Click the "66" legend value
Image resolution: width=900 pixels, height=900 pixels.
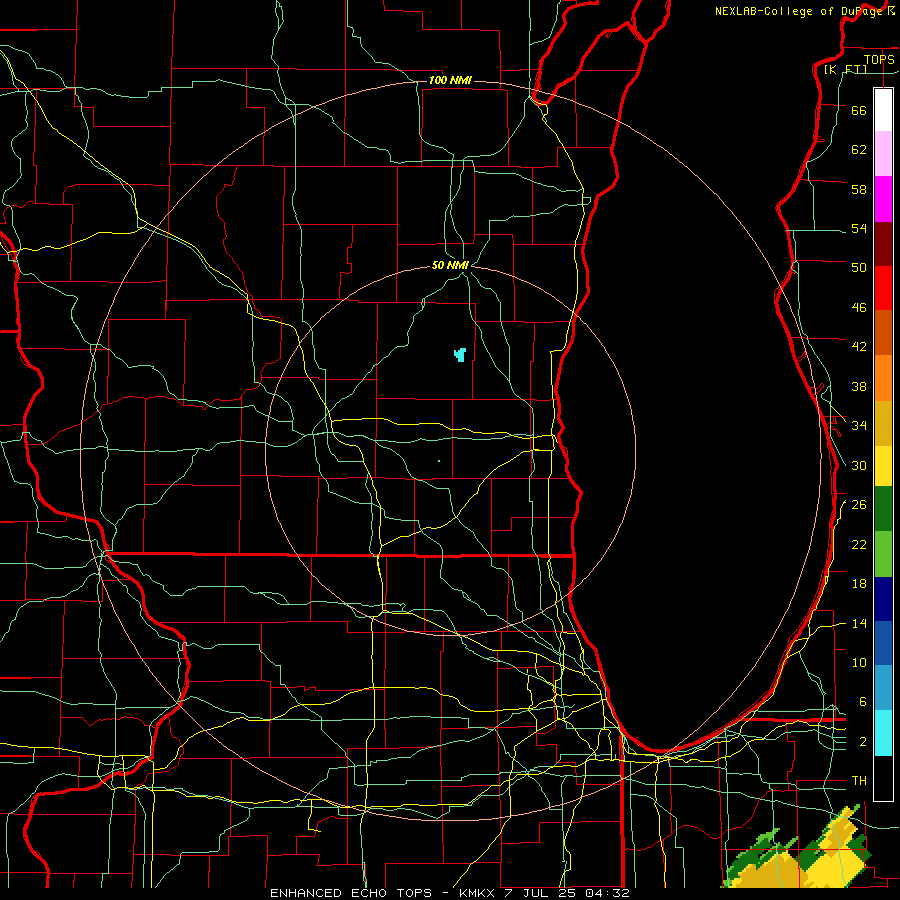click(859, 110)
